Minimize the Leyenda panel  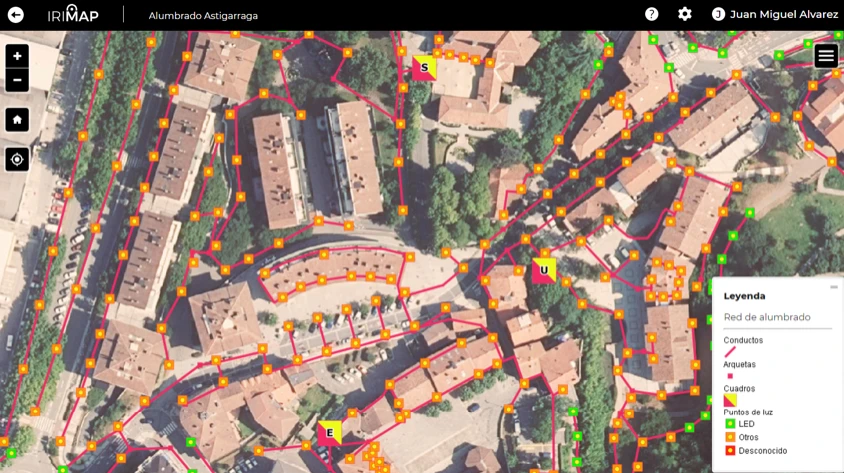click(834, 287)
